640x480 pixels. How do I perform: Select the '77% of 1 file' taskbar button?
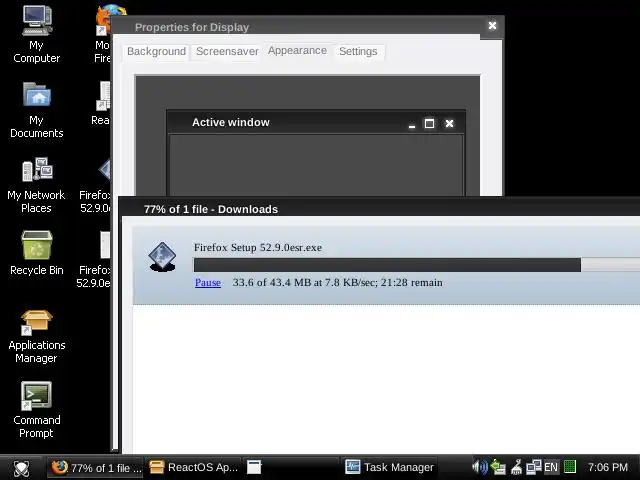(96, 468)
